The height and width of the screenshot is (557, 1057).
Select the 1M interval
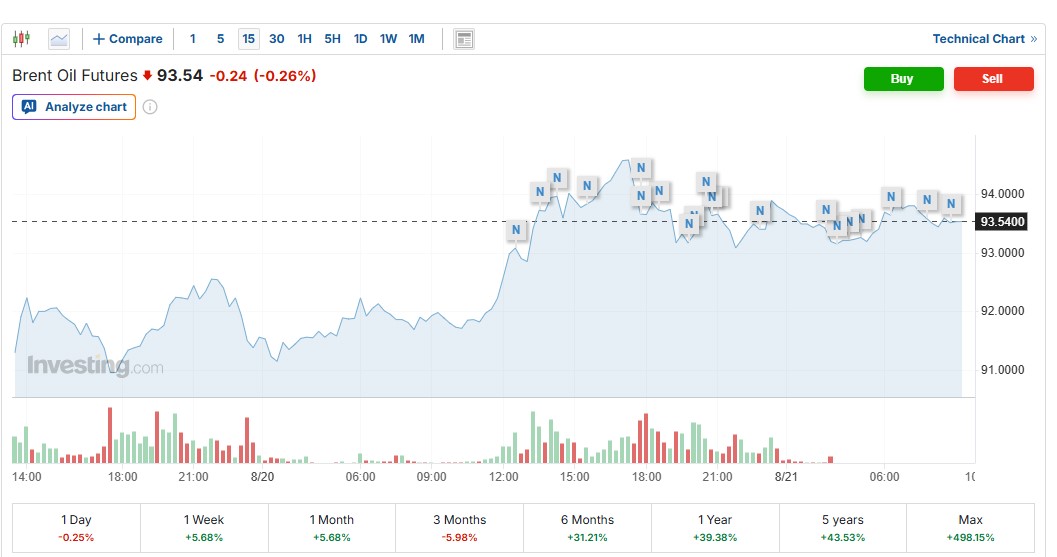[x=417, y=39]
